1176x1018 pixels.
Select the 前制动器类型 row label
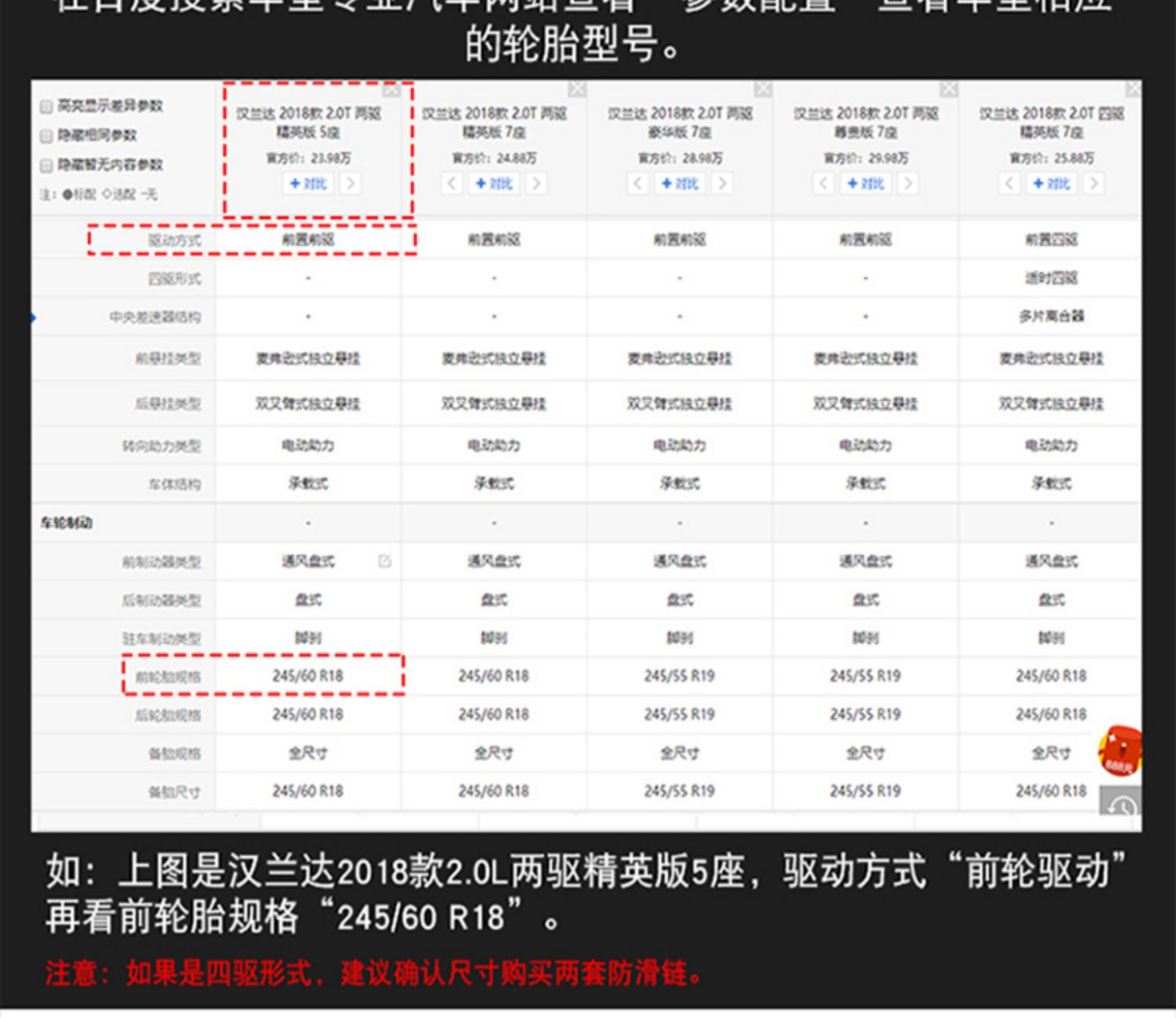tap(162, 562)
